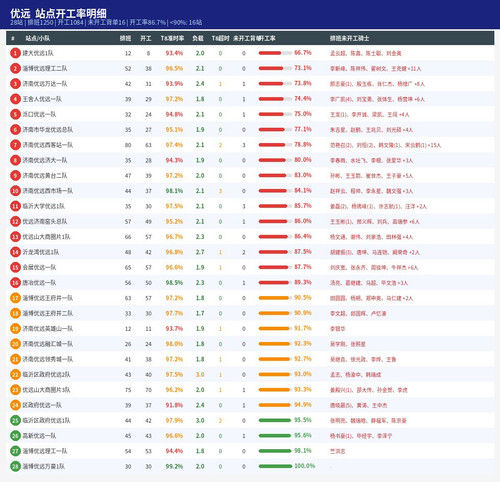This screenshot has width=500, height=482.
Task: Select the red rank 3 badge
Action: (x=15, y=84)
